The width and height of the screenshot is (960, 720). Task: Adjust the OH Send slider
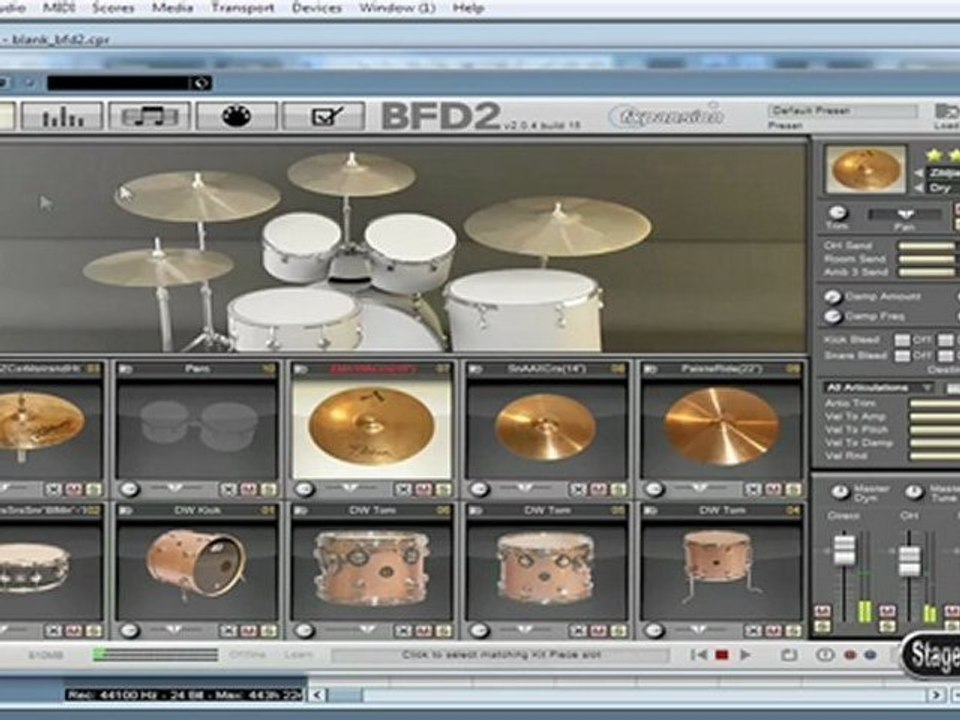point(928,246)
